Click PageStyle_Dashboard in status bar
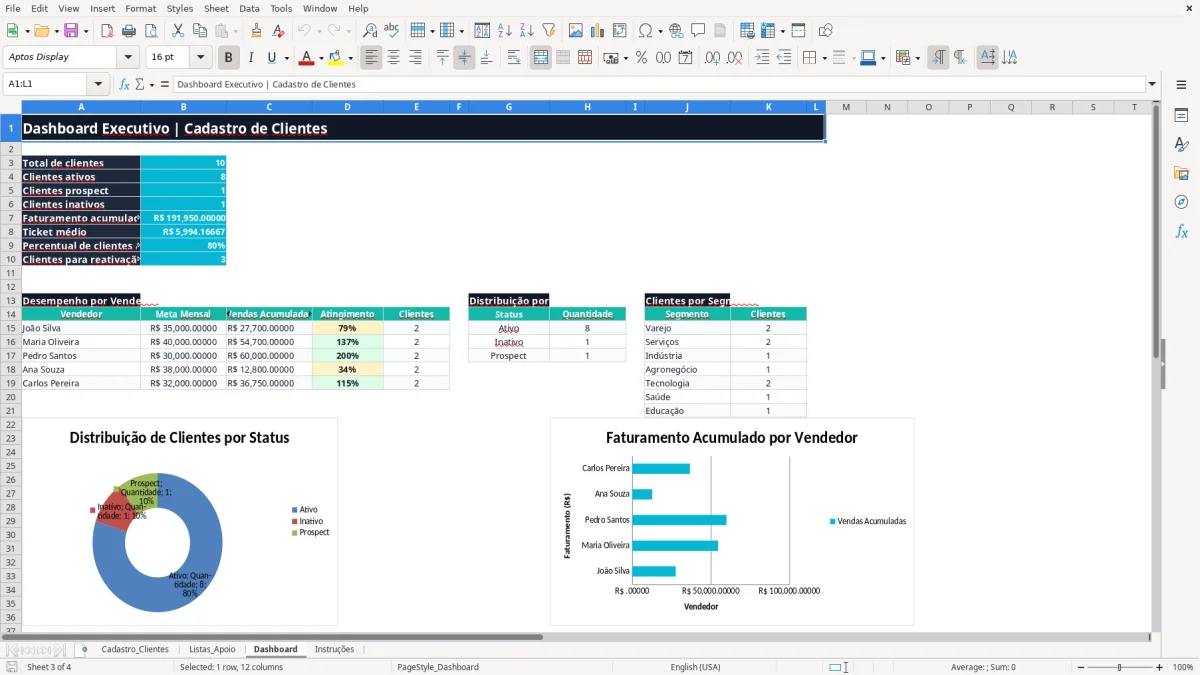Viewport: 1200px width, 675px height. click(438, 667)
